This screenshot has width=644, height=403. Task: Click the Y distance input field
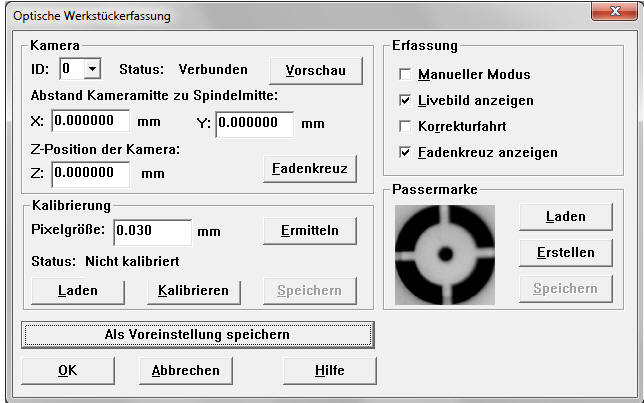pyautogui.click(x=254, y=124)
